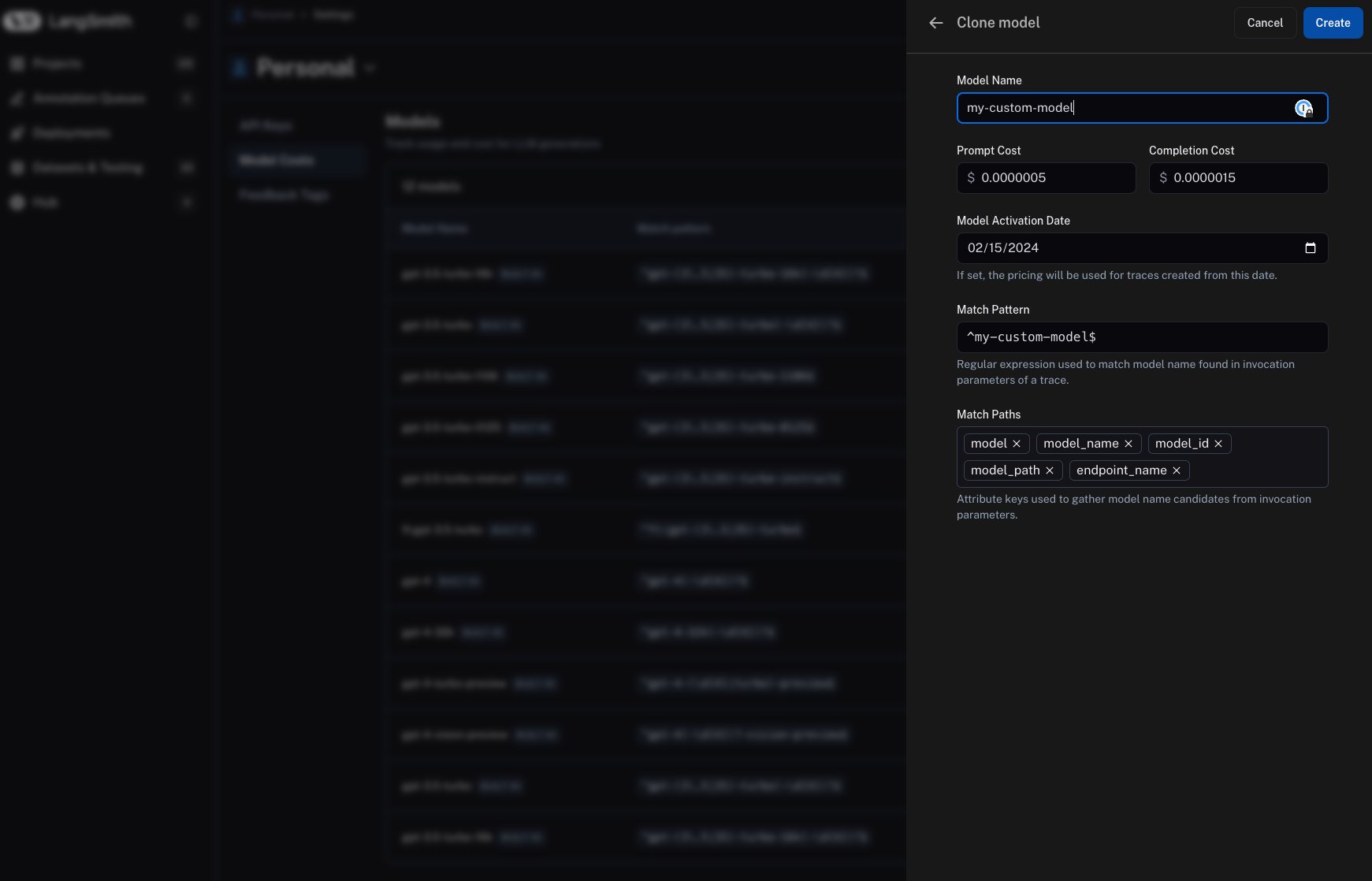Click the dollar sign in Completion Cost
The height and width of the screenshot is (881, 1372).
coord(1163,178)
